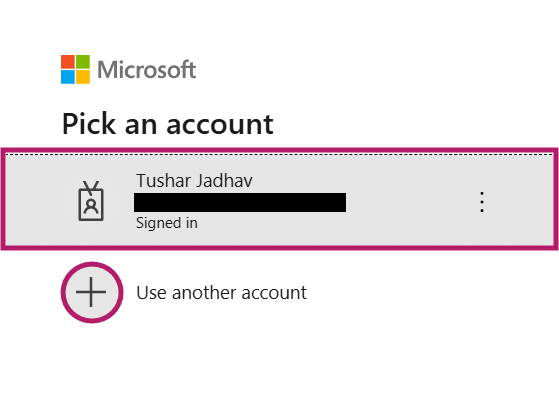Click the blue square of Microsoft logo
559x417 pixels.
[68, 77]
